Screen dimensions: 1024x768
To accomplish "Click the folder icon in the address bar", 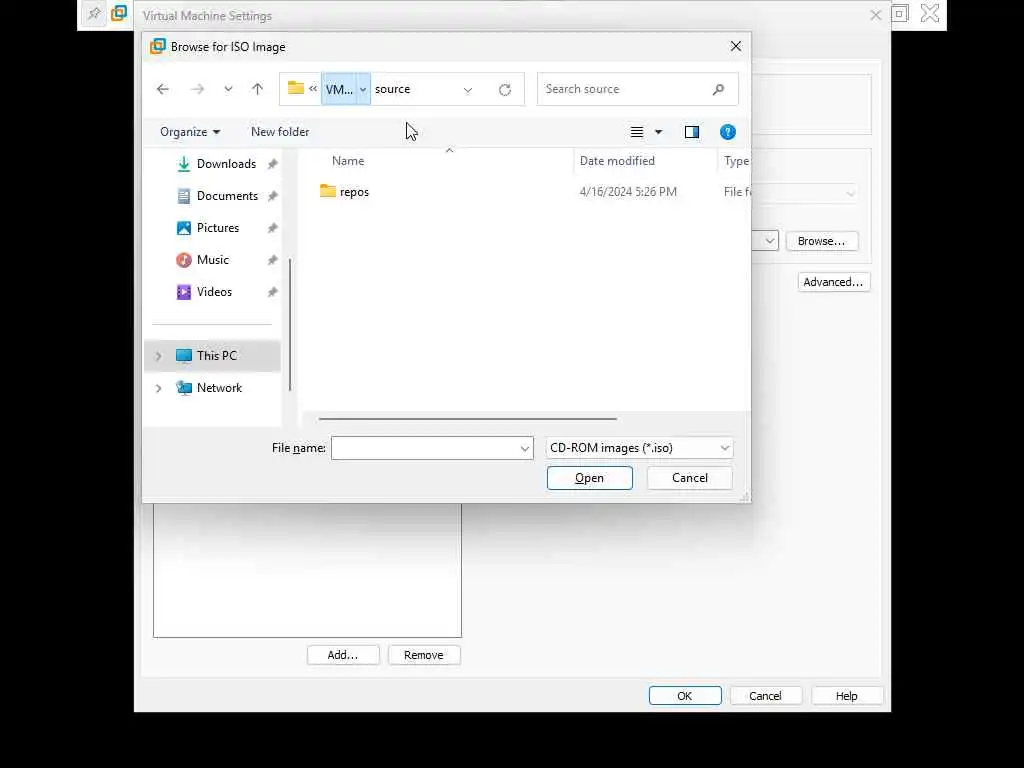I will (x=296, y=88).
